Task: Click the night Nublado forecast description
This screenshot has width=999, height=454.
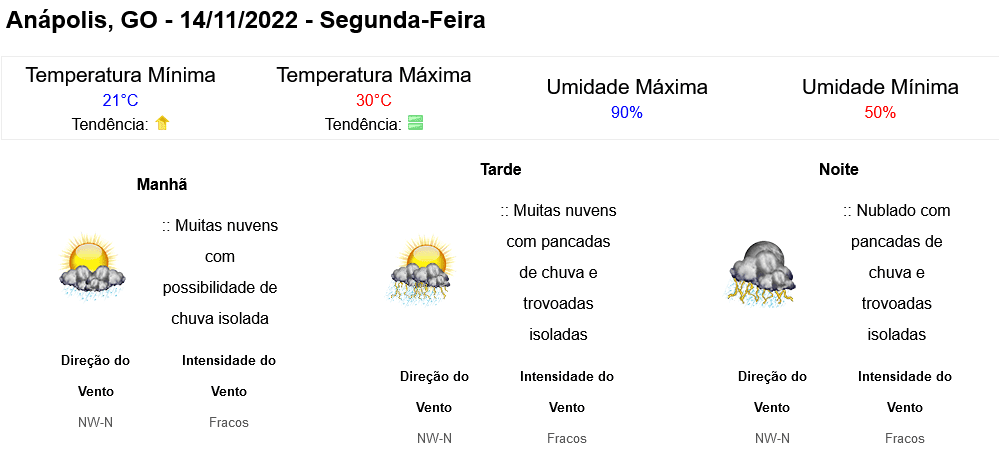Action: 896,273
